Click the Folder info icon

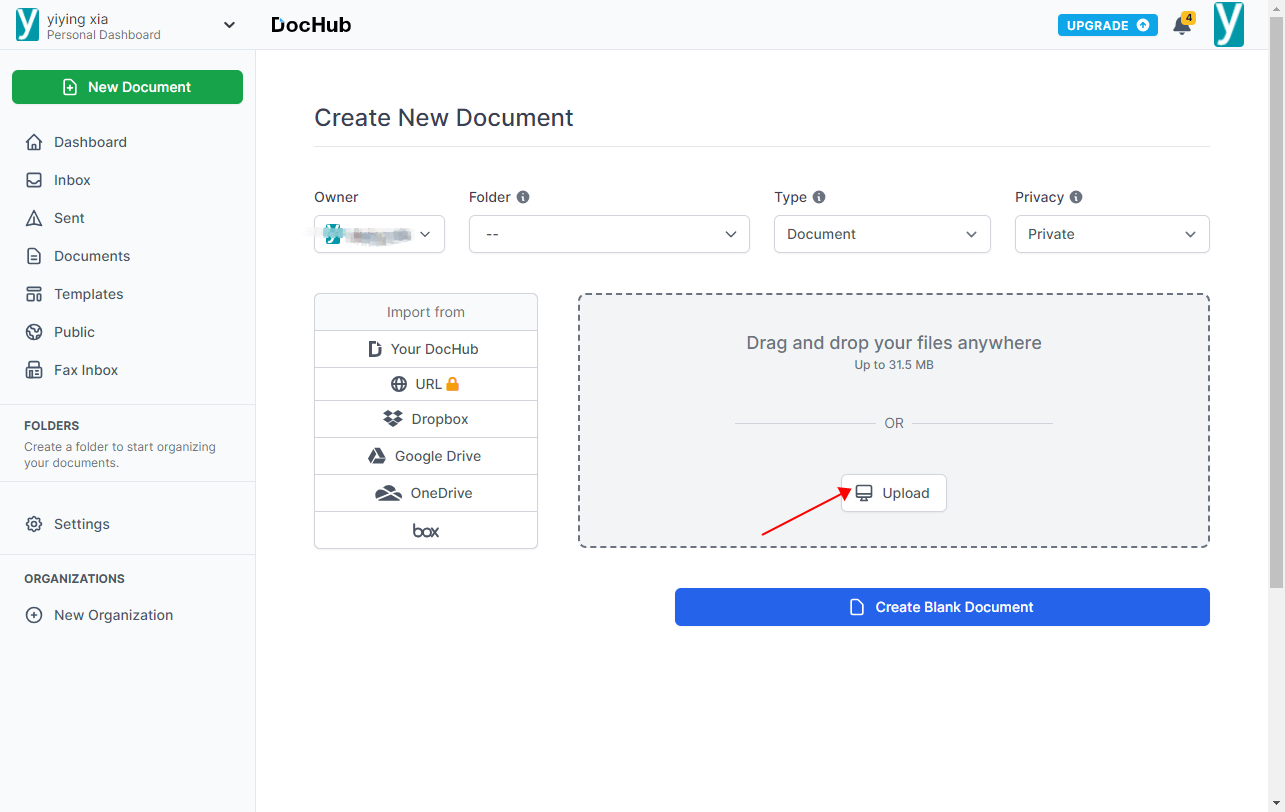523,197
